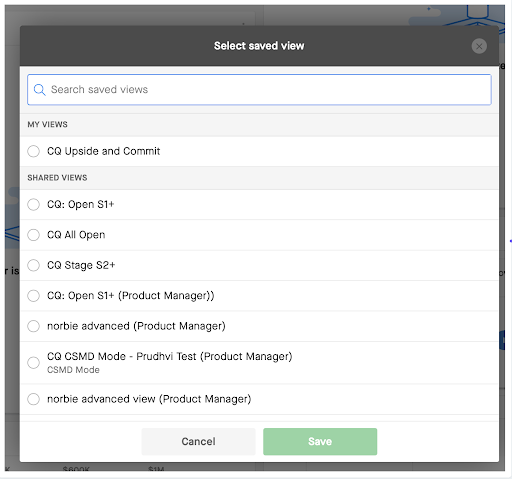
Task: Choose norbie advanced (Product Manager) radio button
Action: click(x=33, y=326)
